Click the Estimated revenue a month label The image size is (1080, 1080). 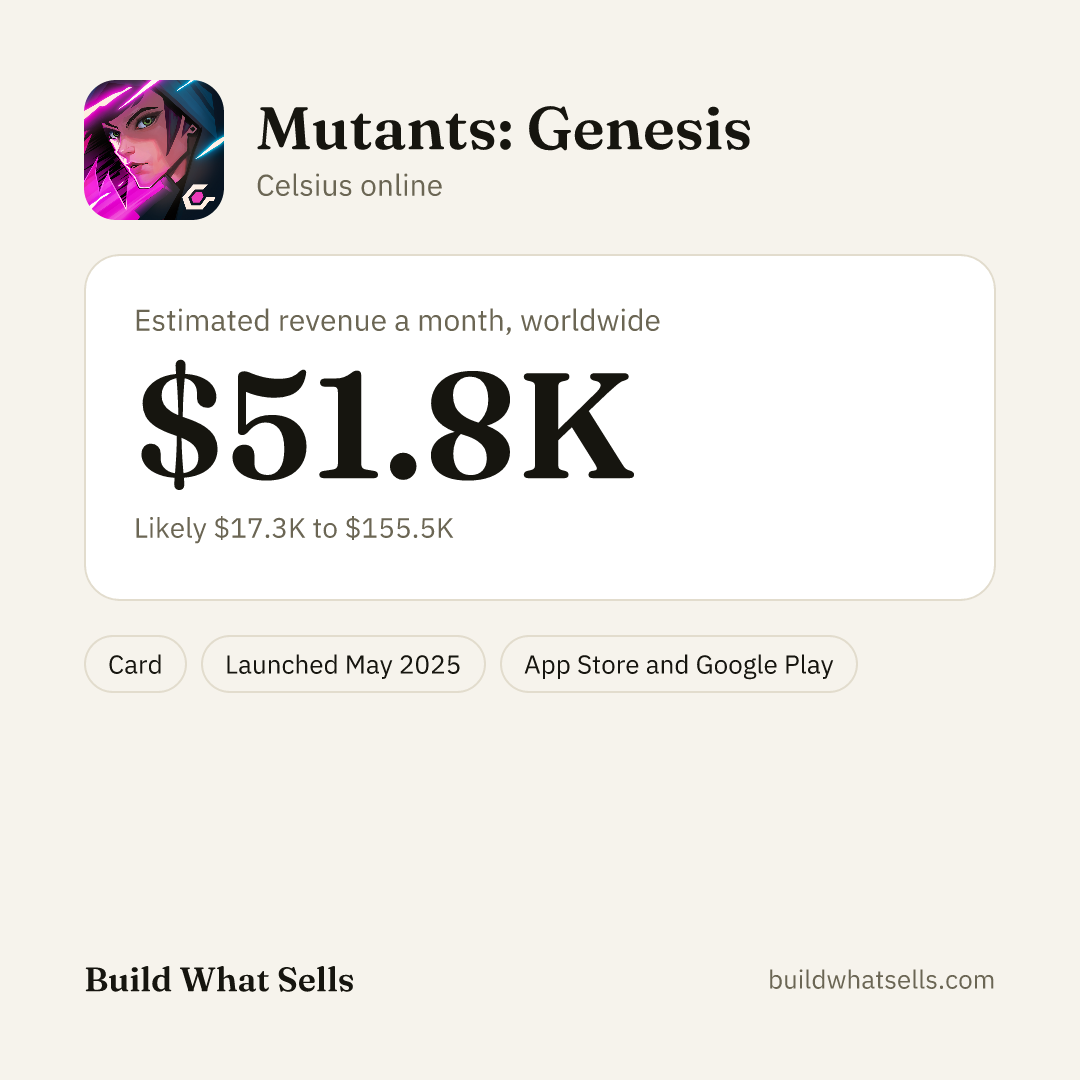click(397, 321)
